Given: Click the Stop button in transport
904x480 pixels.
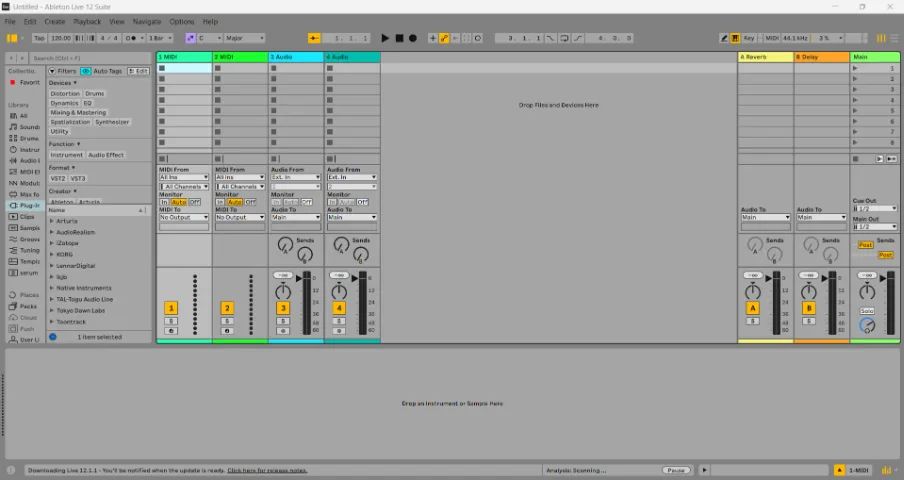Looking at the screenshot, I should point(399,38).
